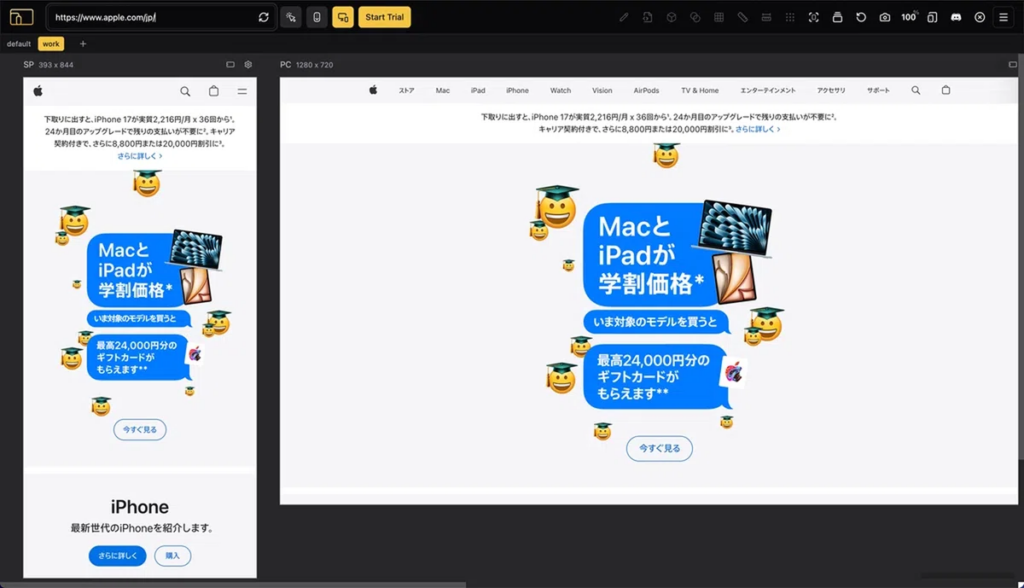Click the search icon in the PC Apple nav
Image resolution: width=1024 pixels, height=588 pixels.
[915, 90]
